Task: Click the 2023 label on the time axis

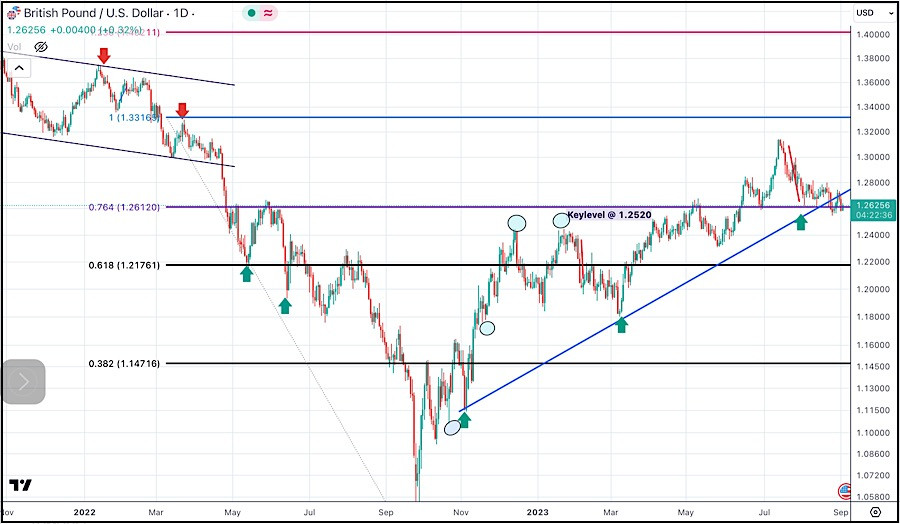Action: click(538, 512)
